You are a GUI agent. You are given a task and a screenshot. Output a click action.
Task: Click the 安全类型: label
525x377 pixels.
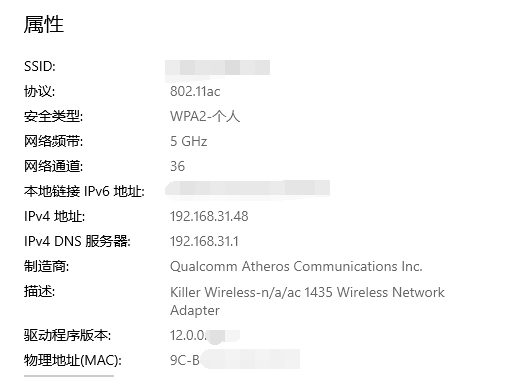53,116
